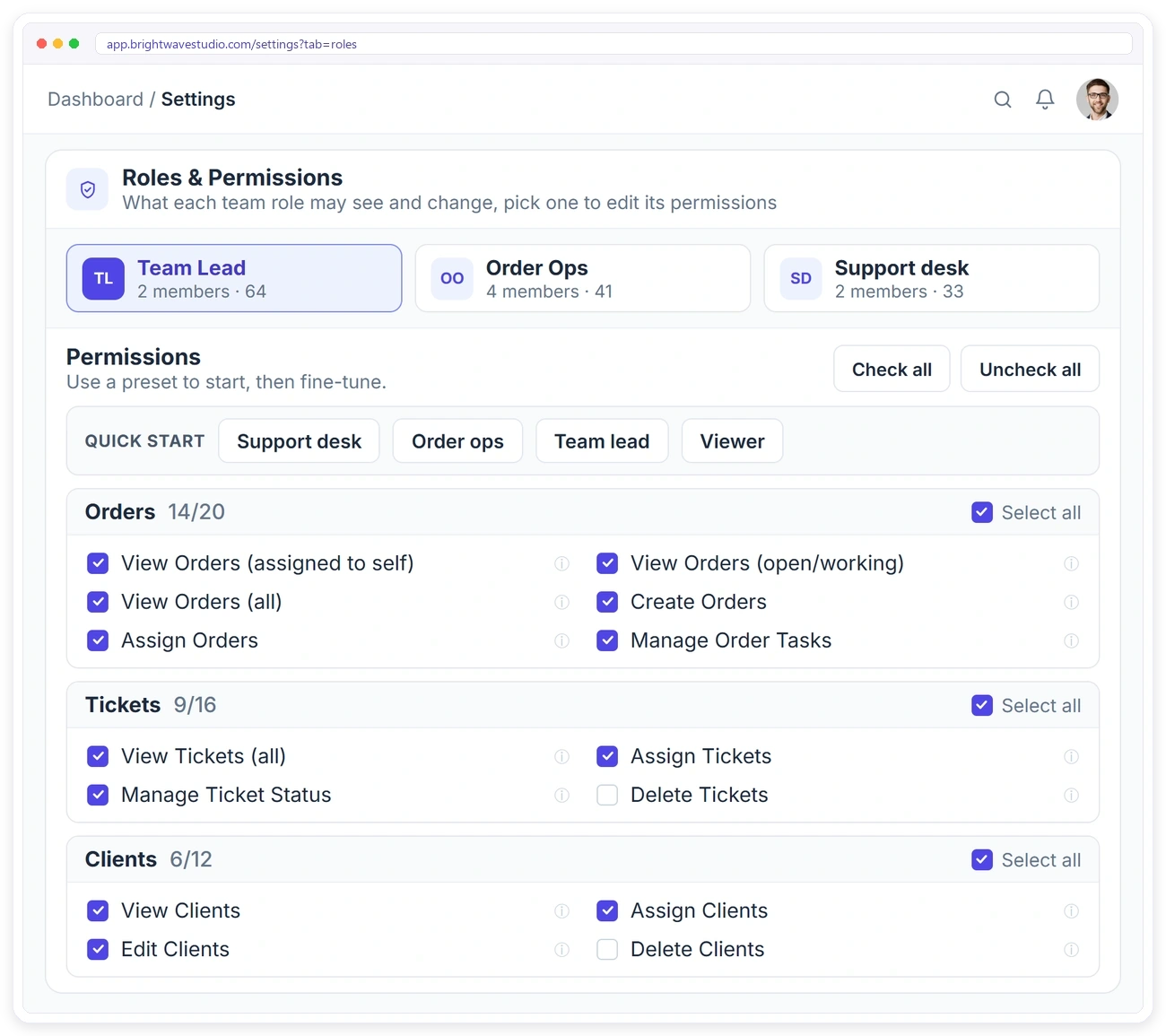Apply the Support desk quick start preset

pos(299,441)
